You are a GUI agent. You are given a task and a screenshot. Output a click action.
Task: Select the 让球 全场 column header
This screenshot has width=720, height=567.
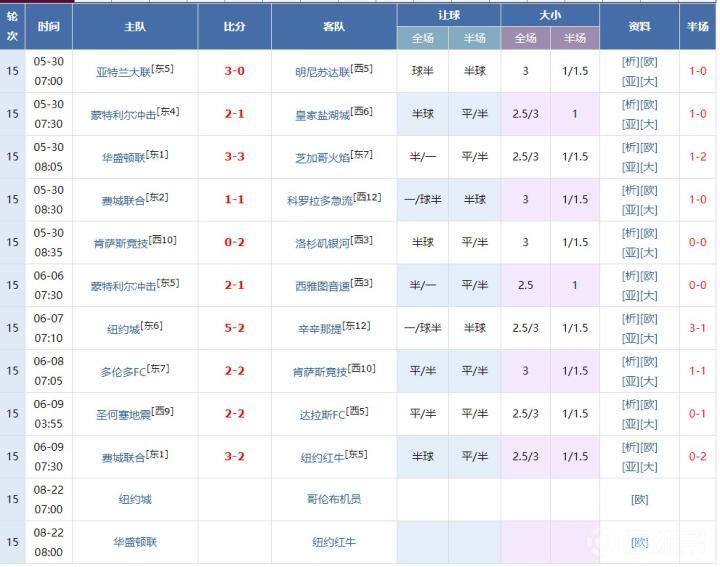click(x=422, y=38)
